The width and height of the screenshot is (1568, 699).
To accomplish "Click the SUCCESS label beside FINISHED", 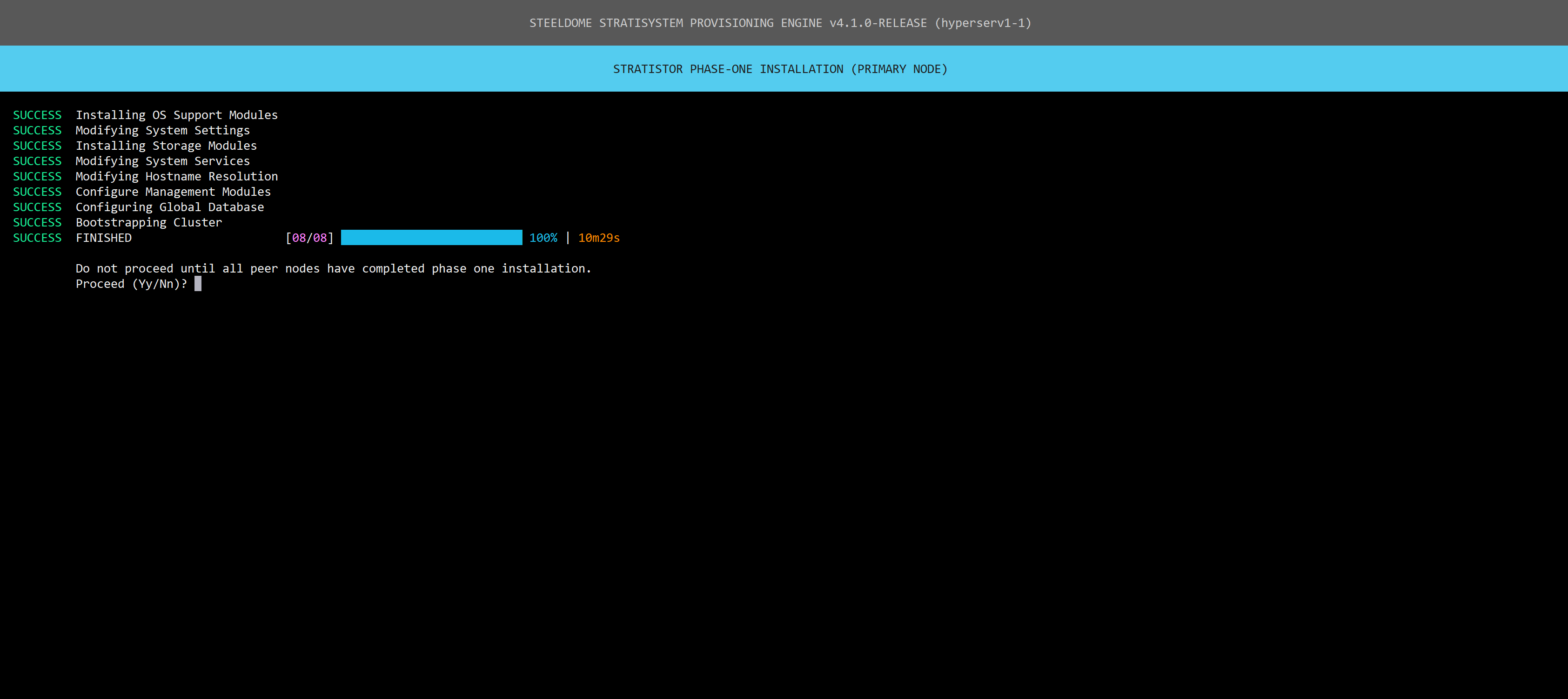I will click(x=37, y=238).
